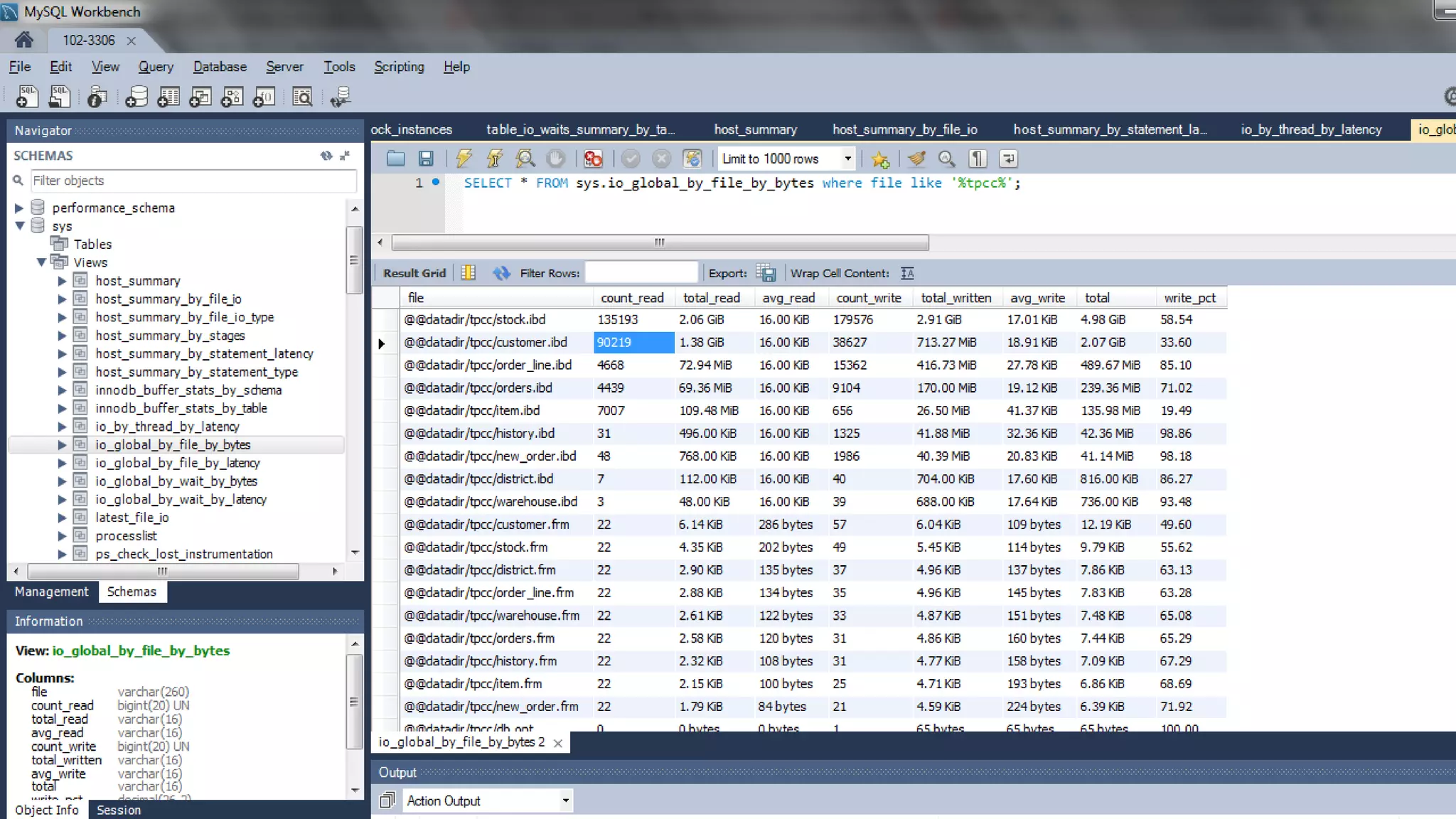The image size is (1456, 819).
Task: Open the Database menu
Action: pyautogui.click(x=220, y=67)
